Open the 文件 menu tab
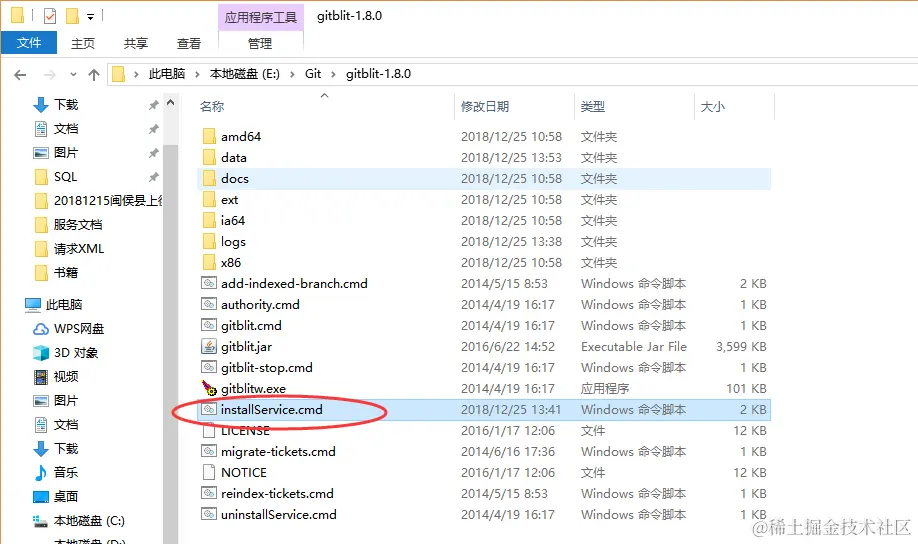918x544 pixels. coord(29,43)
